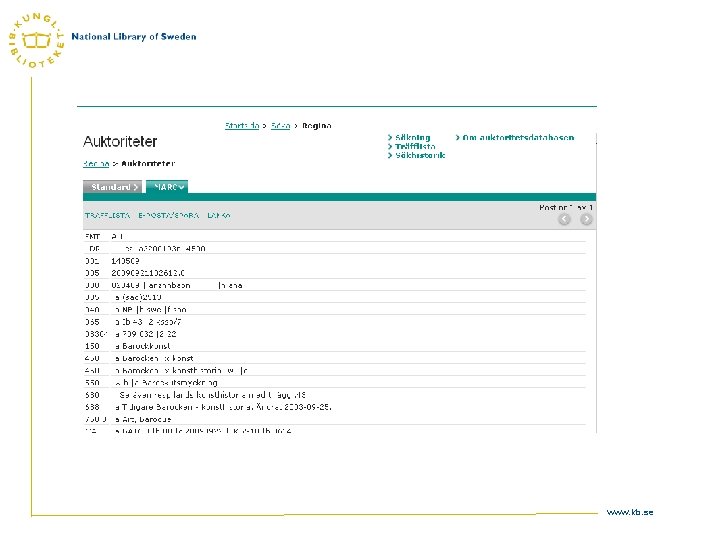The width and height of the screenshot is (720, 540).
Task: Click E-POSTA/SPARA in the grey toolbar
Action: (169, 215)
